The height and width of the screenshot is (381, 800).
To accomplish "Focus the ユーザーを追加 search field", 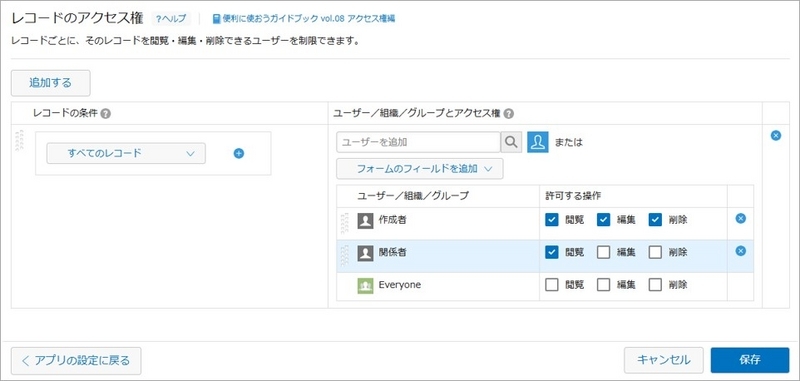I will 418,142.
